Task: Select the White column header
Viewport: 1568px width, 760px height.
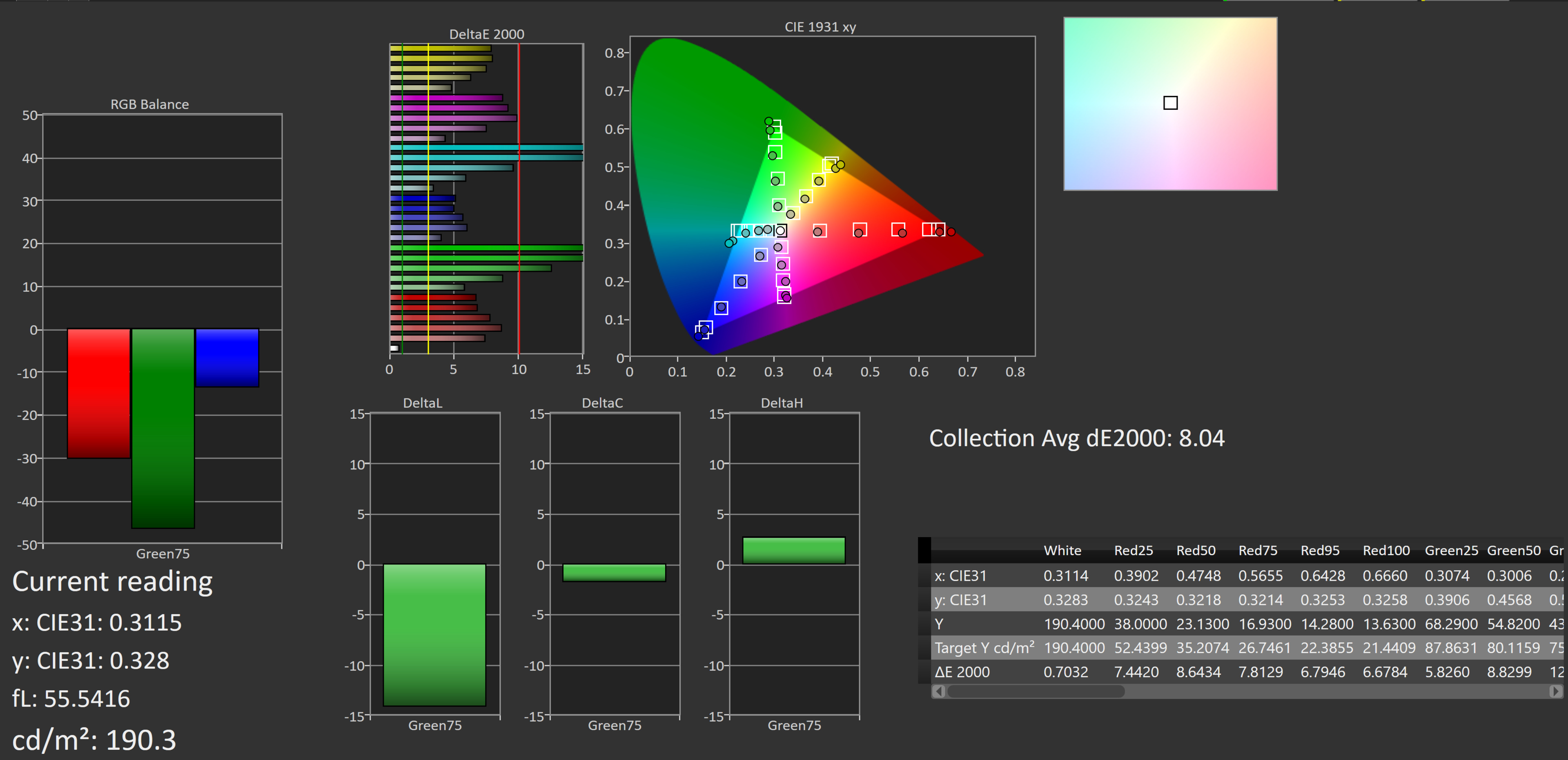Action: point(1062,551)
